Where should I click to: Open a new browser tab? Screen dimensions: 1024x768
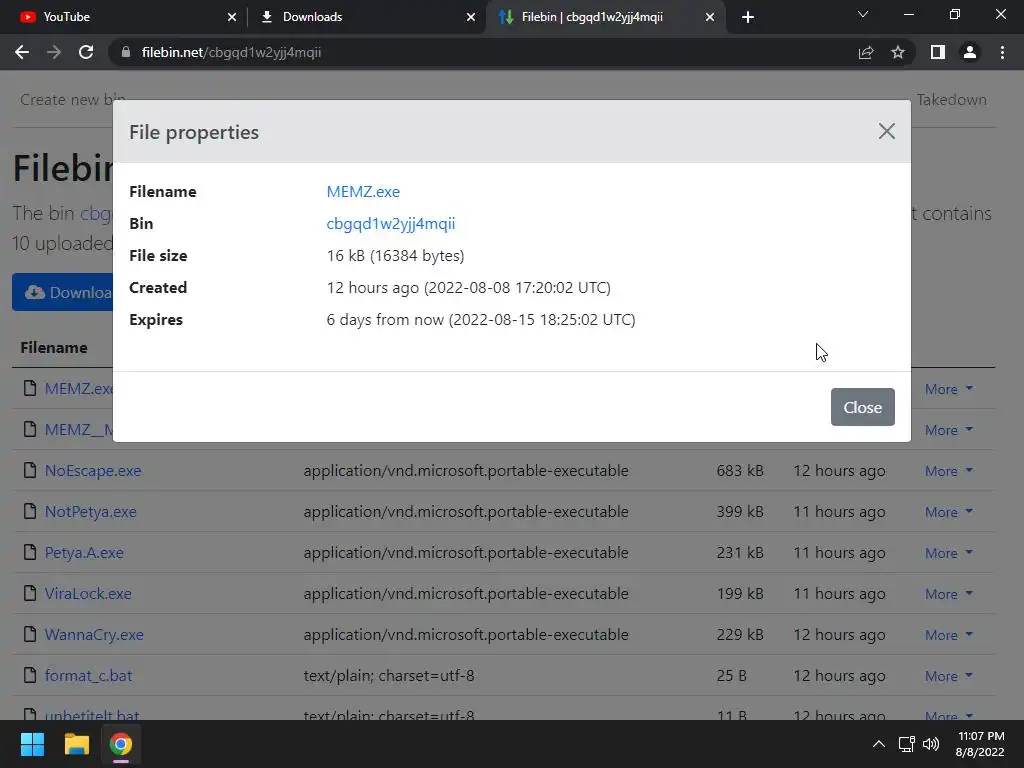click(748, 17)
